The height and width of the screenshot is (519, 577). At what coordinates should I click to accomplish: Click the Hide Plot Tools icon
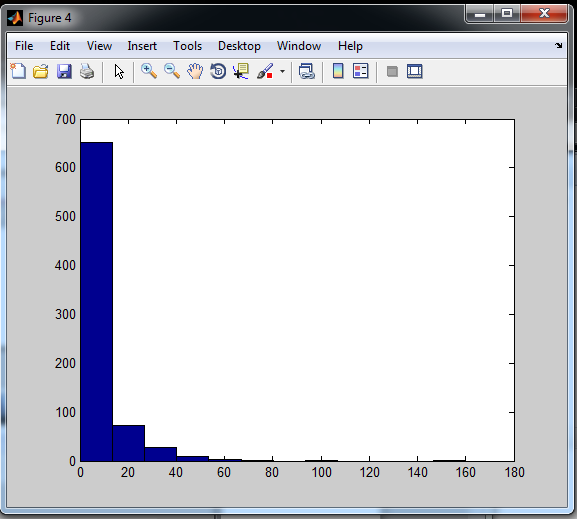pos(392,71)
